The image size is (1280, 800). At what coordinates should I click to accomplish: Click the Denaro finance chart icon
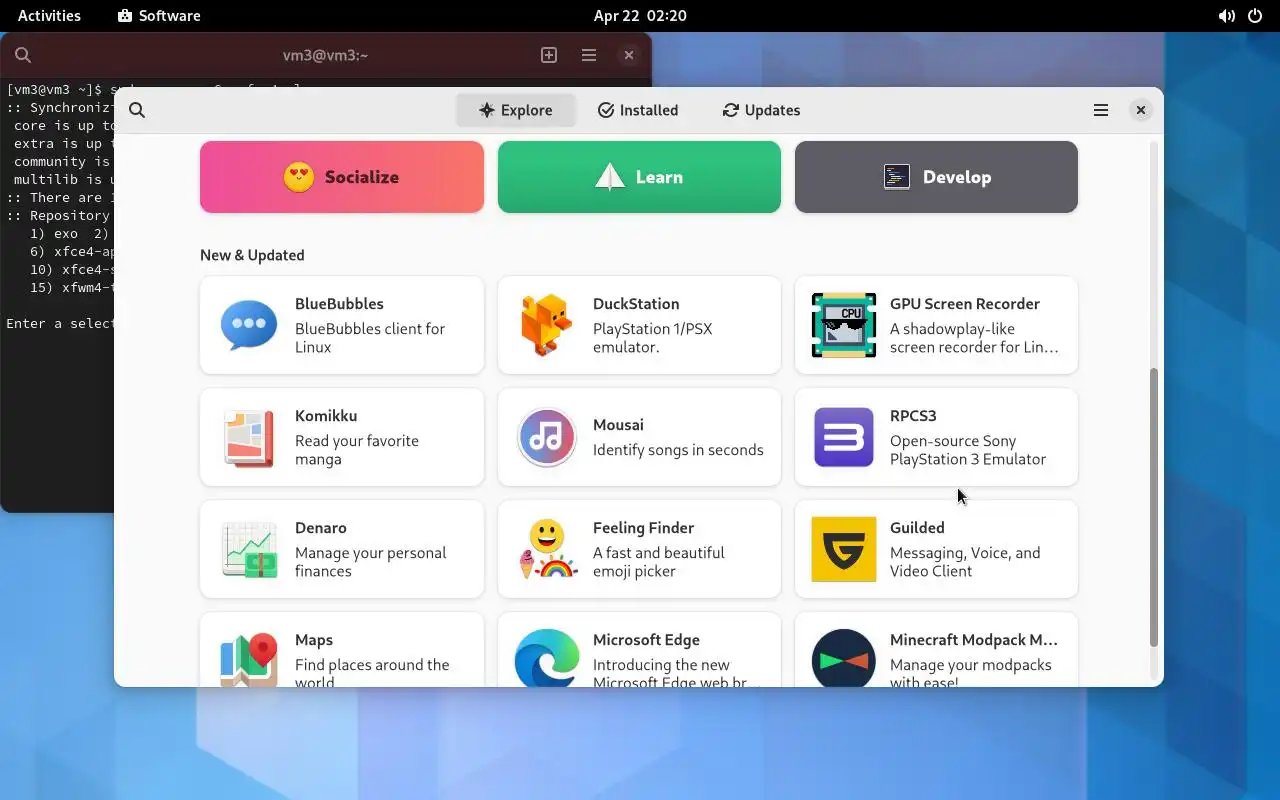pyautogui.click(x=249, y=549)
